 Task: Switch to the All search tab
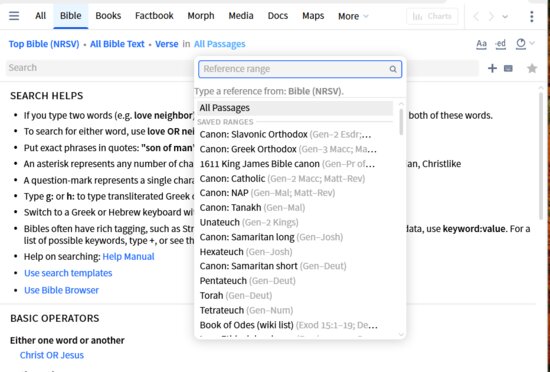coord(40,16)
